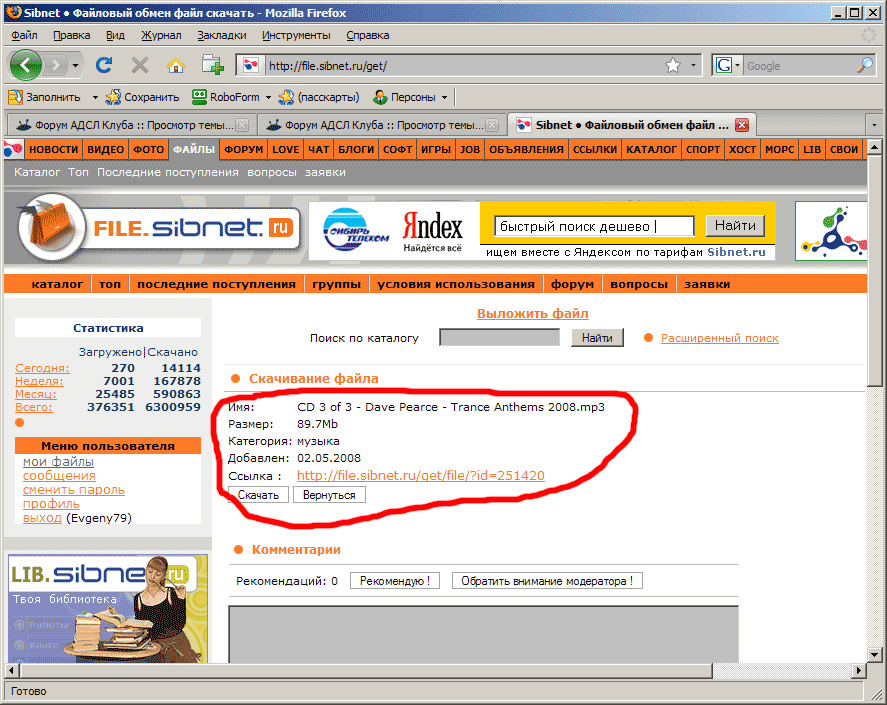The width and height of the screenshot is (887, 705).
Task: Open мои файлы in user menu
Action: [x=58, y=462]
